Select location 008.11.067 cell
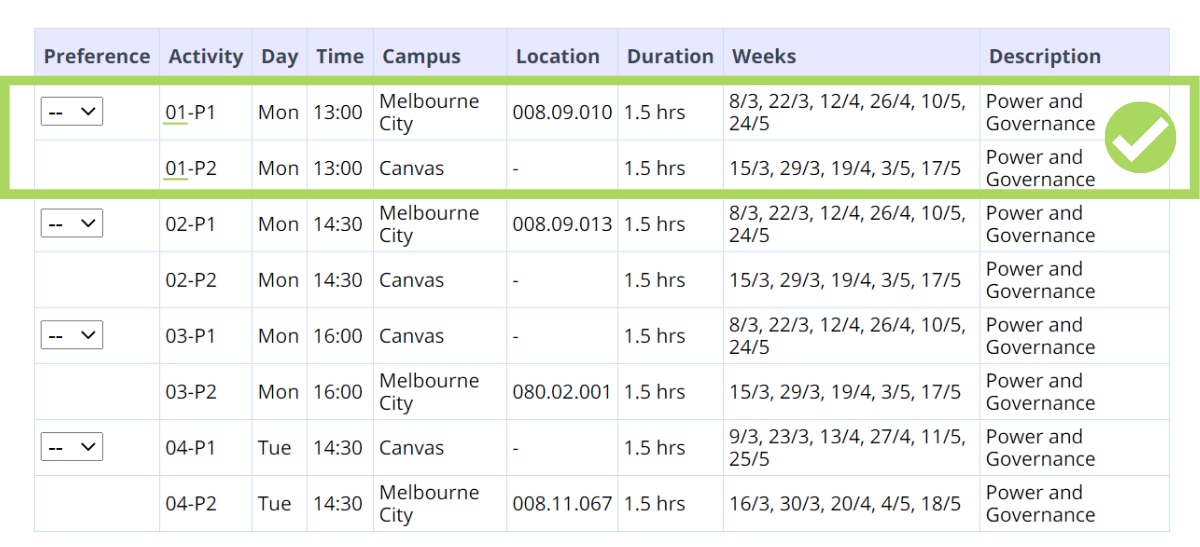Image resolution: width=1200 pixels, height=547 pixels. point(561,504)
